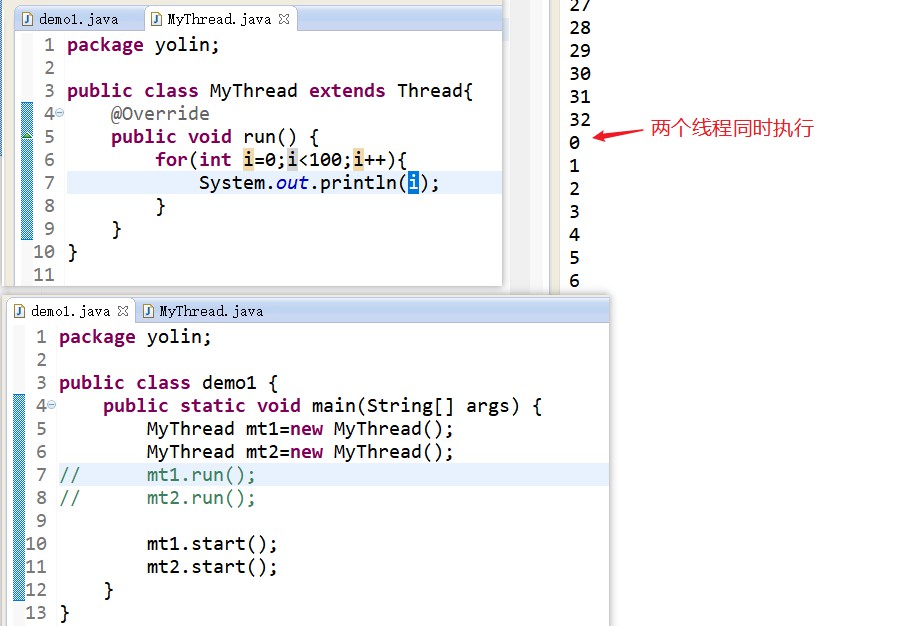Image resolution: width=897 pixels, height=626 pixels.
Task: Click the 'mt2.start();' line
Action: [212, 566]
